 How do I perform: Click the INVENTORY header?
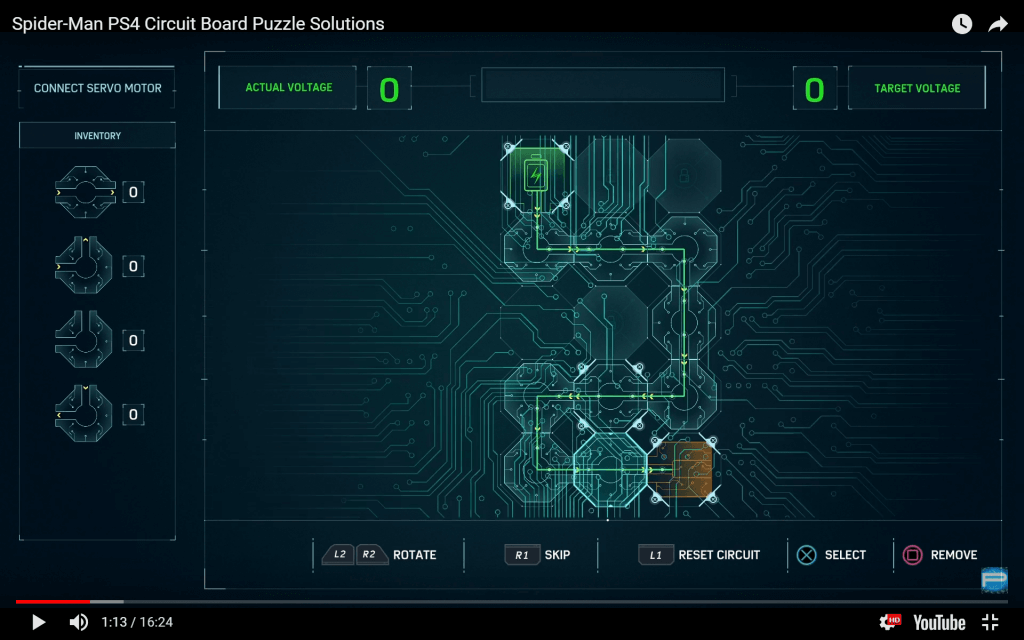[x=97, y=136]
